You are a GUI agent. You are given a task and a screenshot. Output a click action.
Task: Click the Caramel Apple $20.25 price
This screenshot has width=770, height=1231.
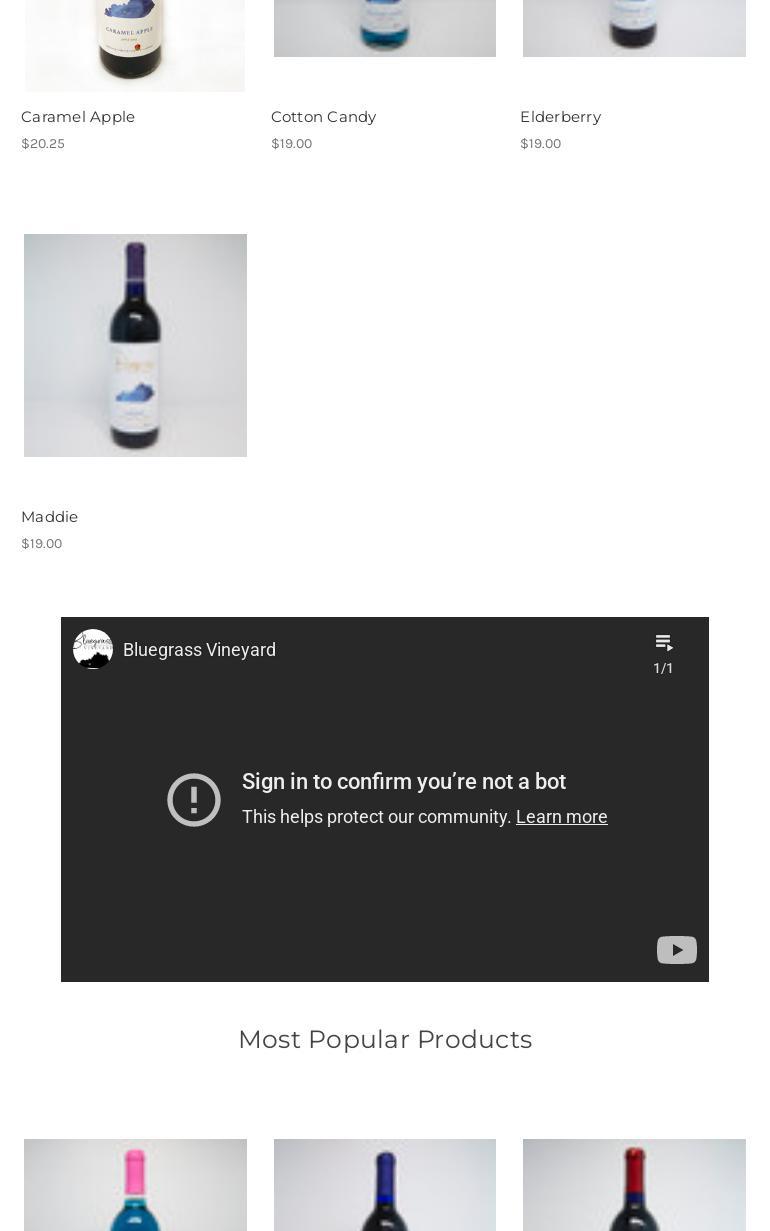pyautogui.click(x=43, y=144)
